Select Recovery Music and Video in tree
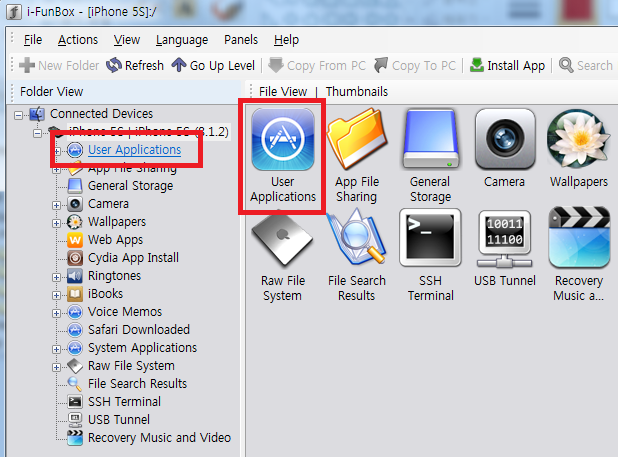 [159, 437]
